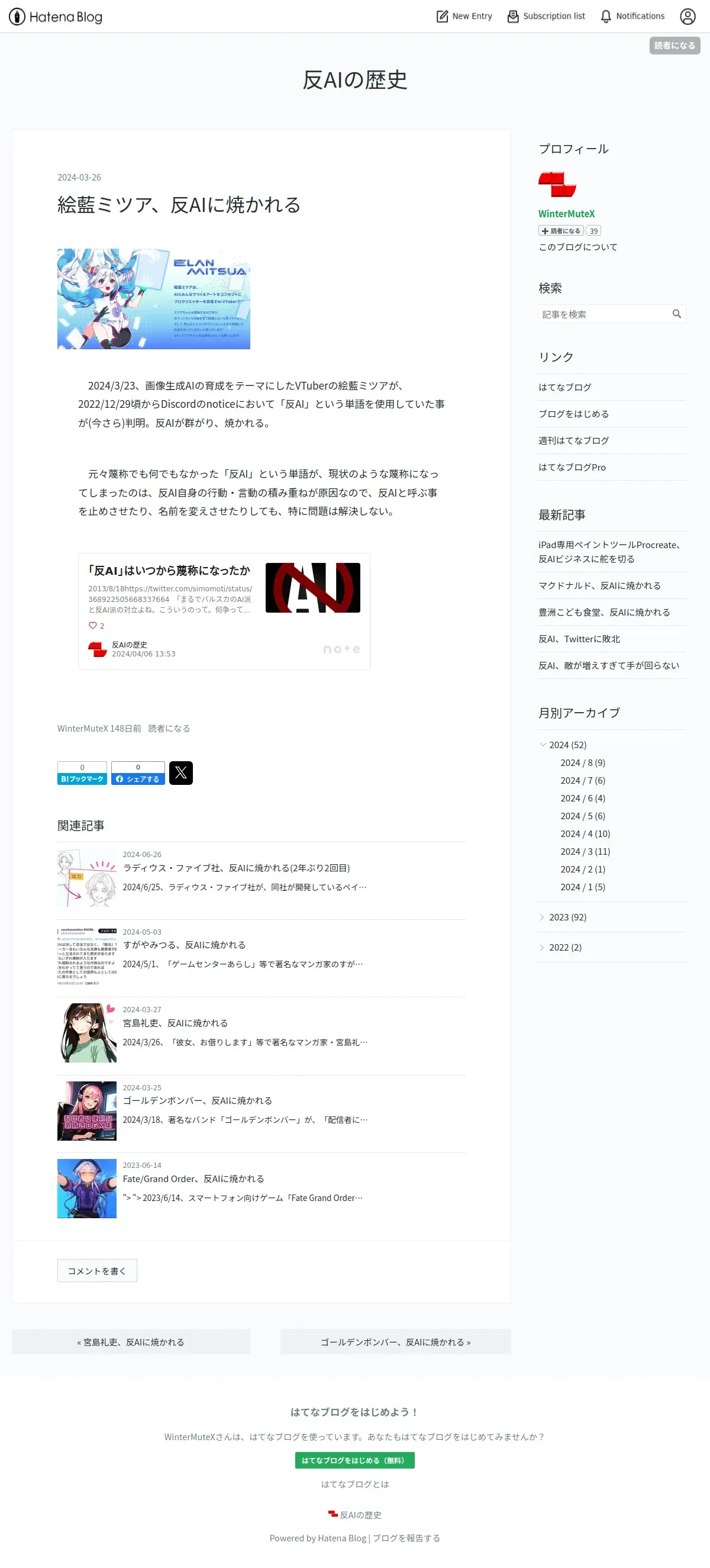Click the heart like icon in note card
Image resolution: width=710 pixels, height=1568 pixels.
[92, 625]
